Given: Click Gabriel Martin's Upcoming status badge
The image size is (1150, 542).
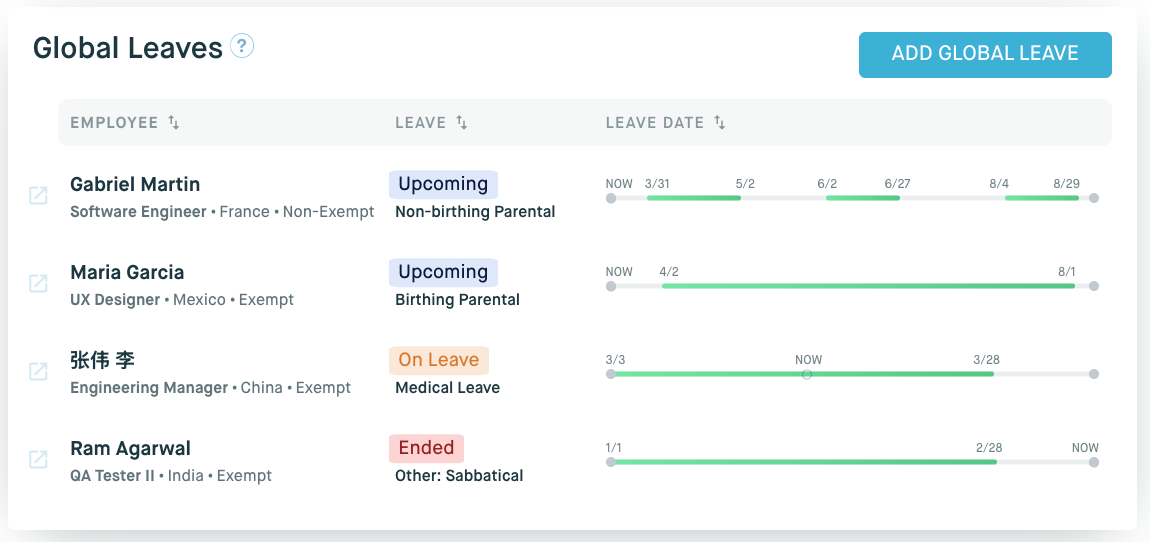Looking at the screenshot, I should click(443, 184).
